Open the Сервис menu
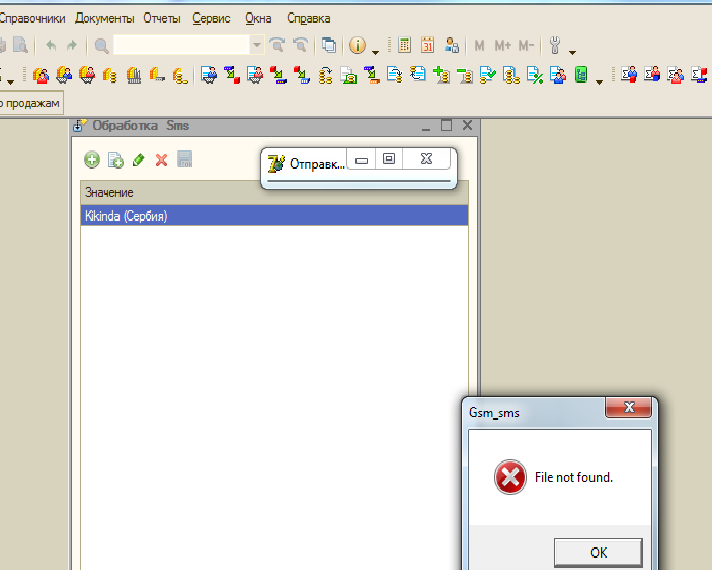The image size is (712, 570). coord(211,19)
